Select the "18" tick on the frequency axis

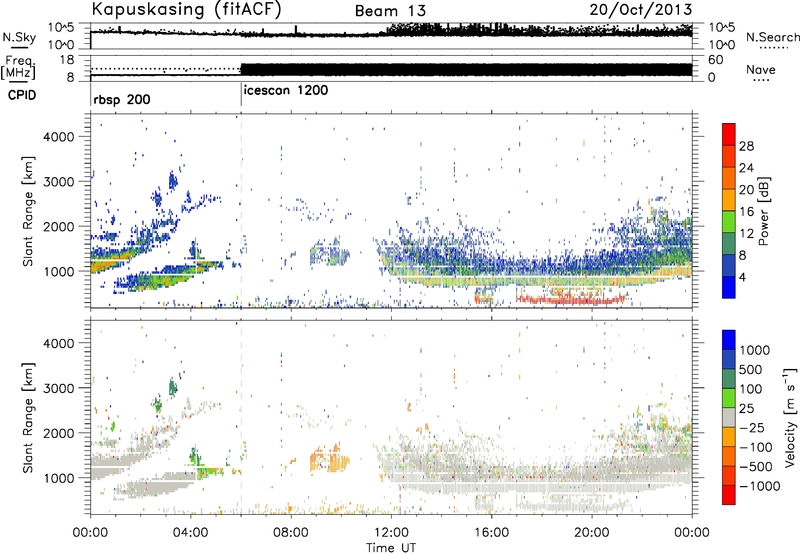coord(67,60)
